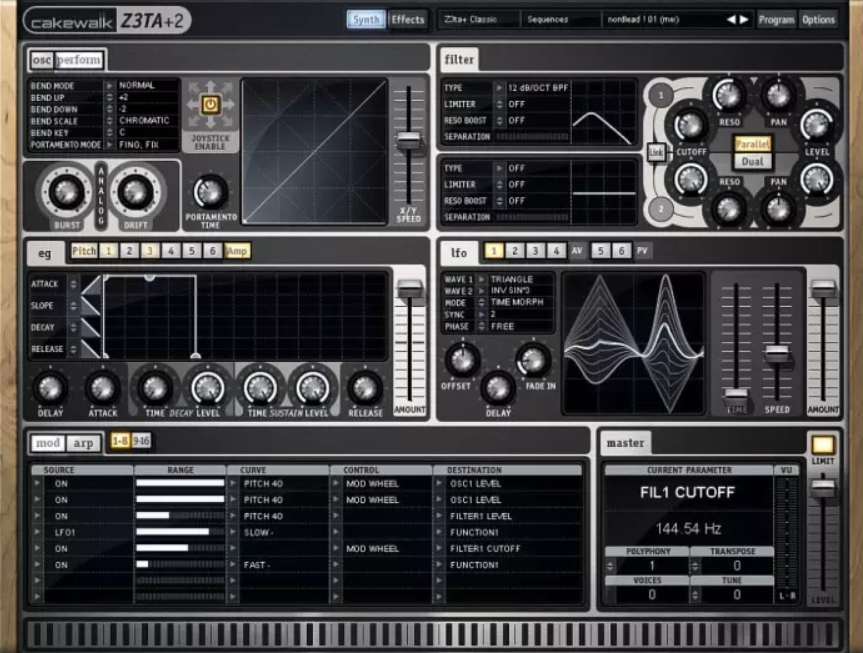Click the Burst knob
Viewport: 863px width, 653px height.
tap(67, 192)
